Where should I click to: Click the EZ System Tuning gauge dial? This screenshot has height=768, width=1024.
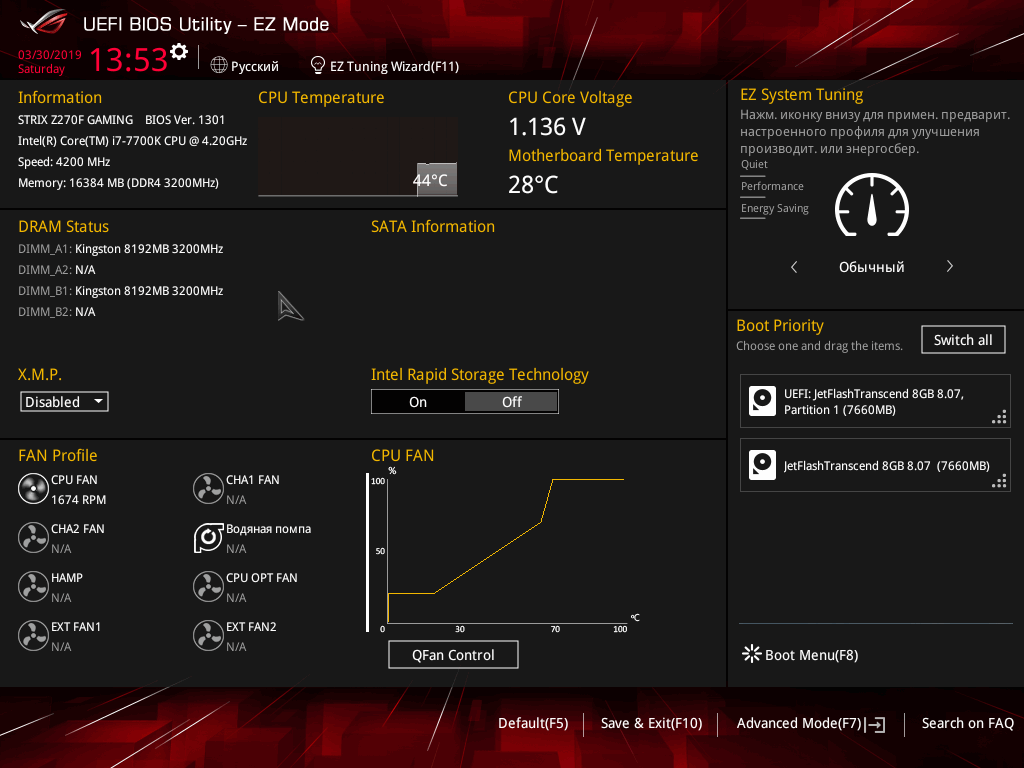click(872, 205)
